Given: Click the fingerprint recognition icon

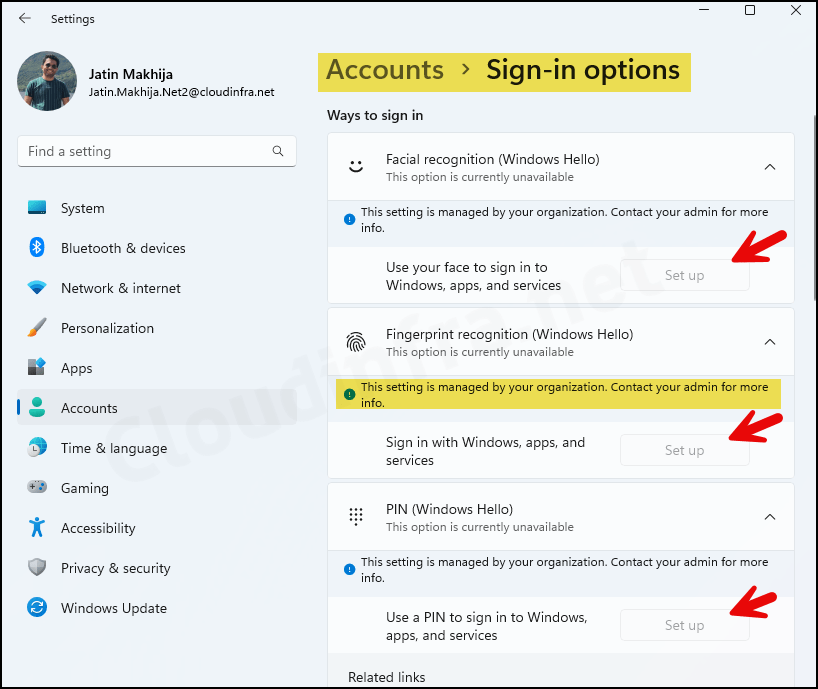Looking at the screenshot, I should point(356,341).
